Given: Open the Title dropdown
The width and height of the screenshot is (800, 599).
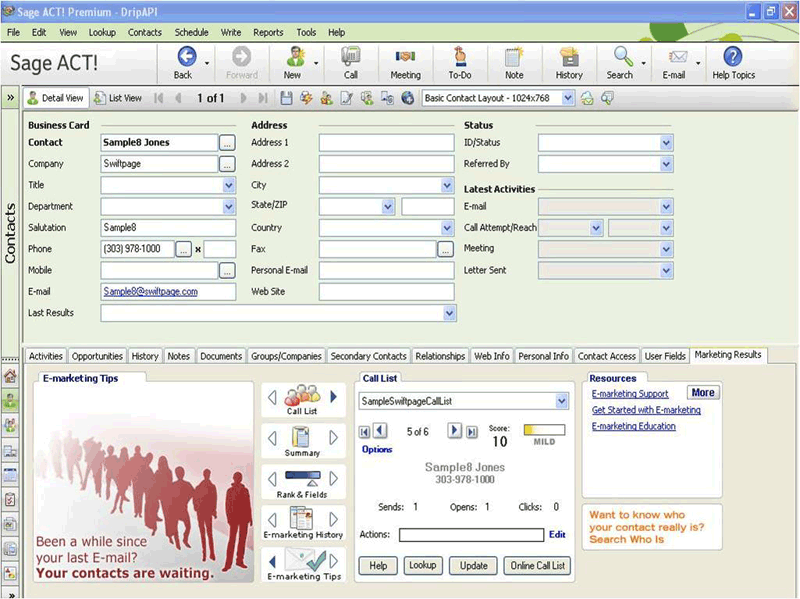Looking at the screenshot, I should (229, 185).
